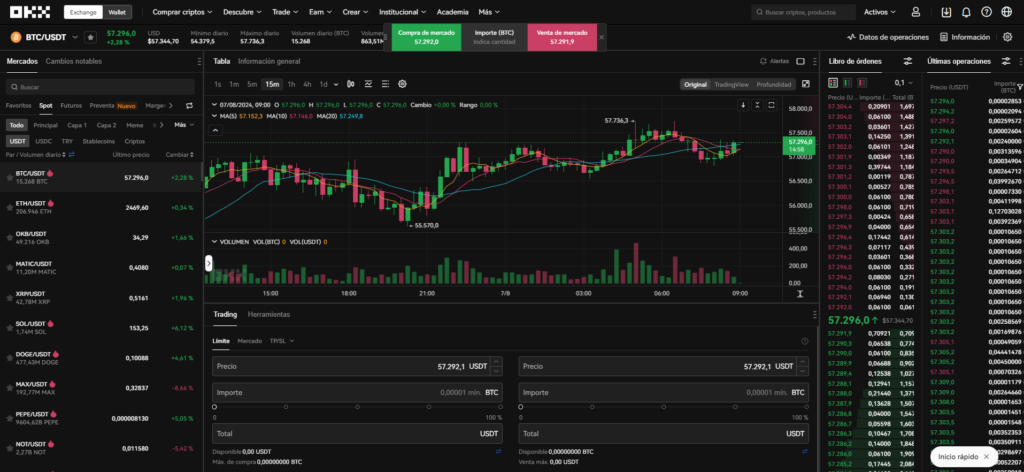Open the notifications bell in header

coord(966,12)
